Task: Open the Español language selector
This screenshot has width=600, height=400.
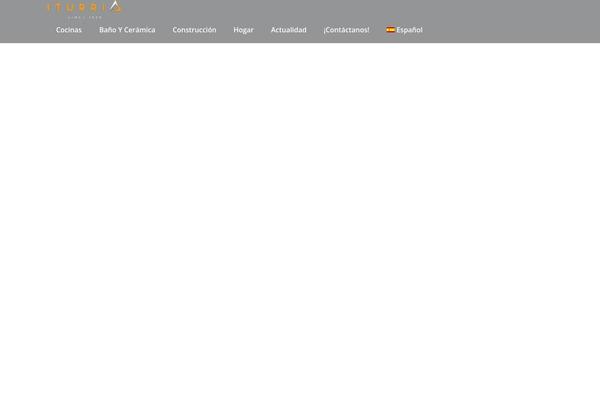Action: pos(404,30)
